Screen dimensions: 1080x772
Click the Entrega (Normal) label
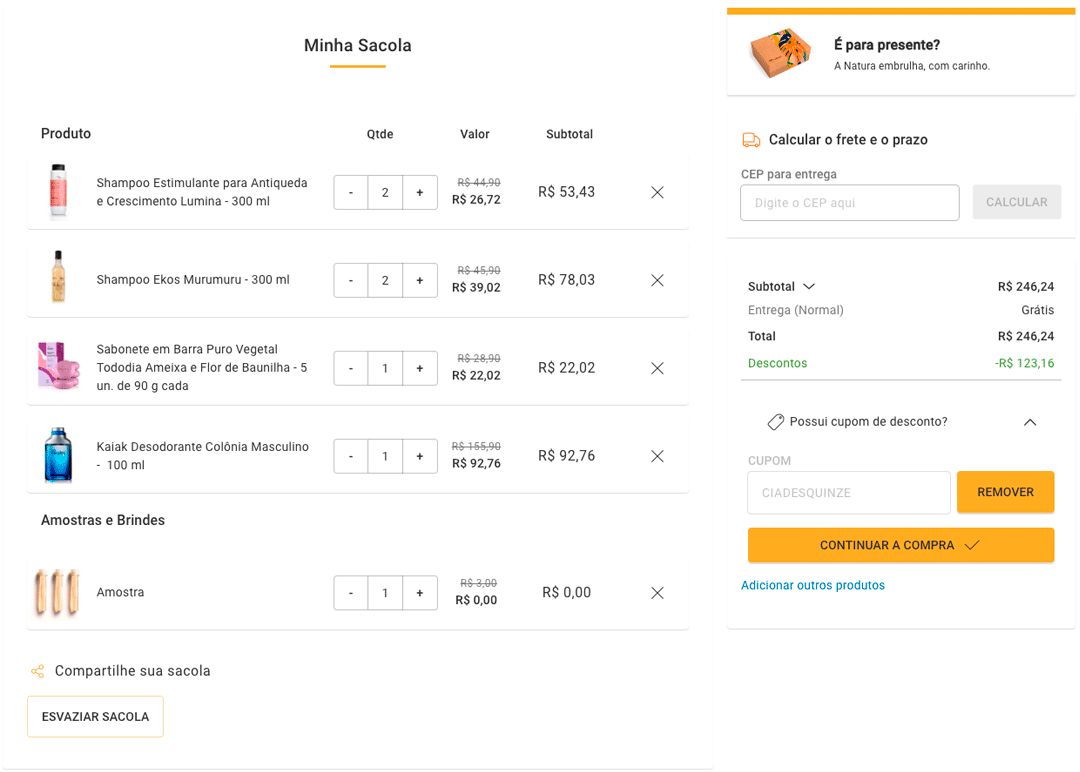[x=796, y=310]
